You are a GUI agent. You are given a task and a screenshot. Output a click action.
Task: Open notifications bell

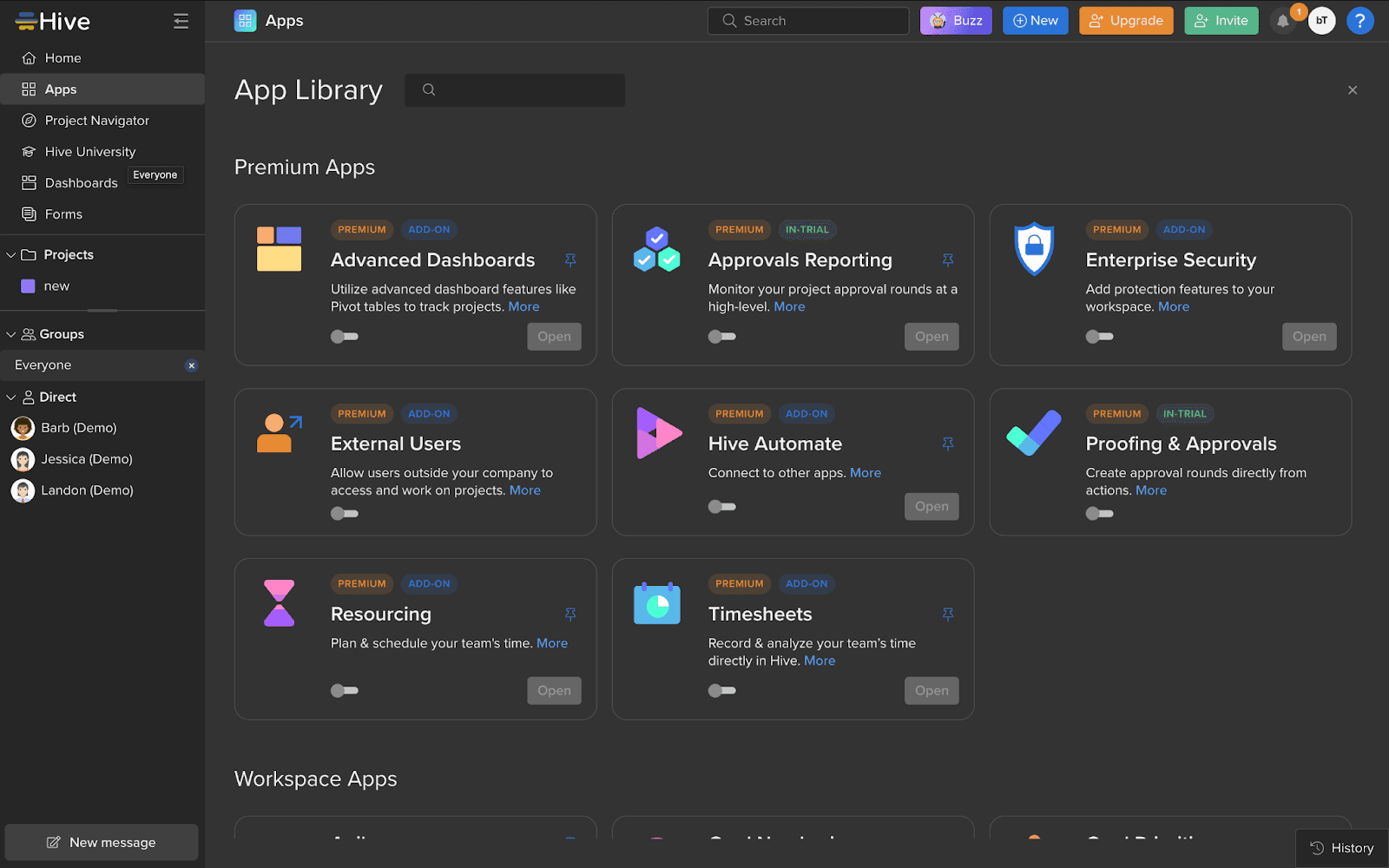[1283, 21]
